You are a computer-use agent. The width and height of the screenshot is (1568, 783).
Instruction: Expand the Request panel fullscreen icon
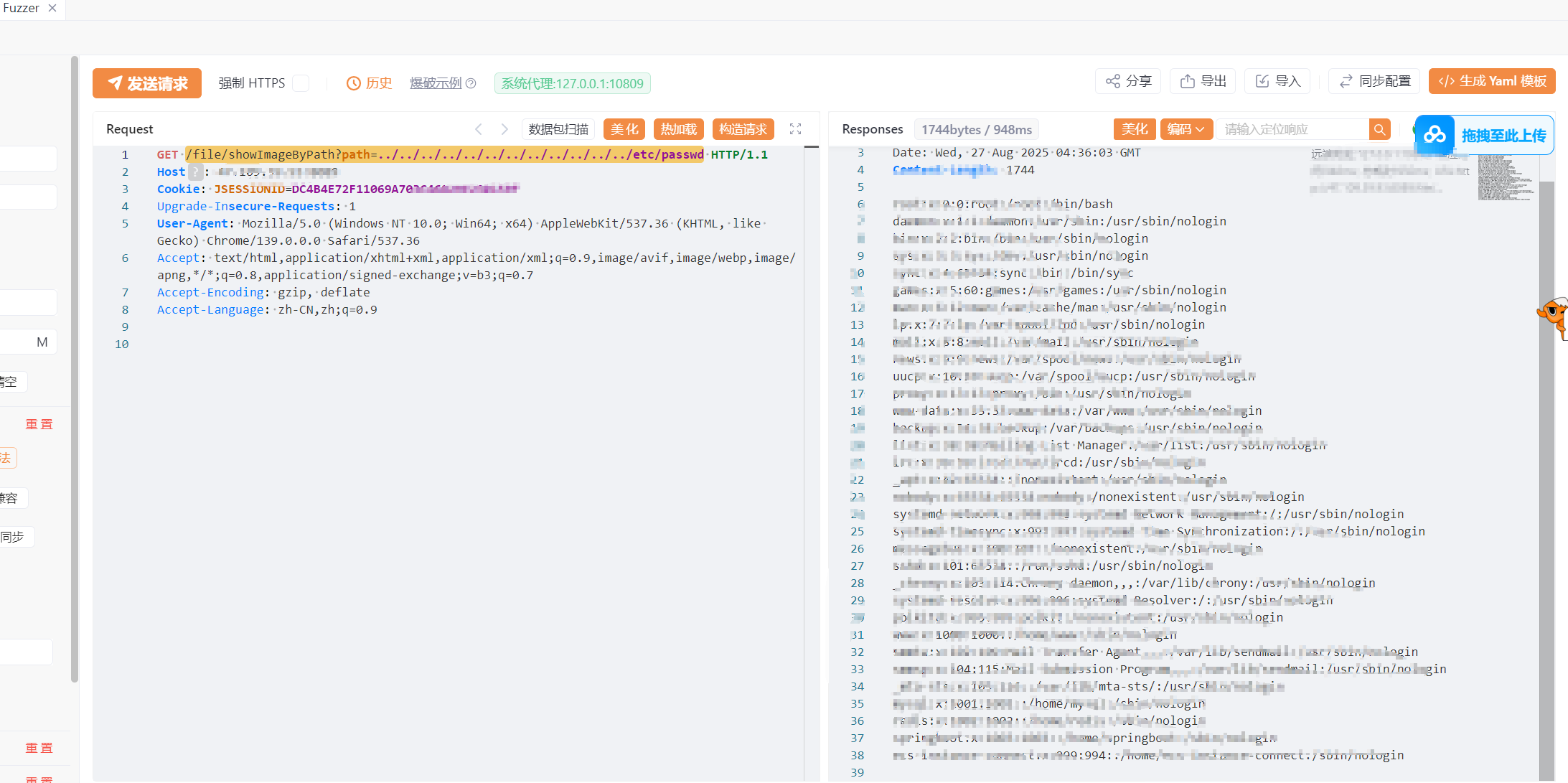pos(795,129)
